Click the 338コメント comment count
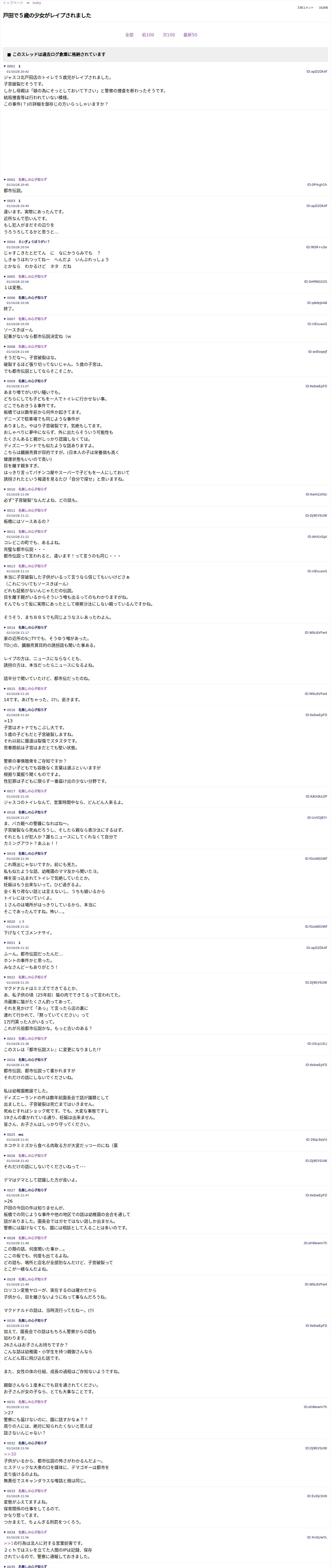 point(305,8)
